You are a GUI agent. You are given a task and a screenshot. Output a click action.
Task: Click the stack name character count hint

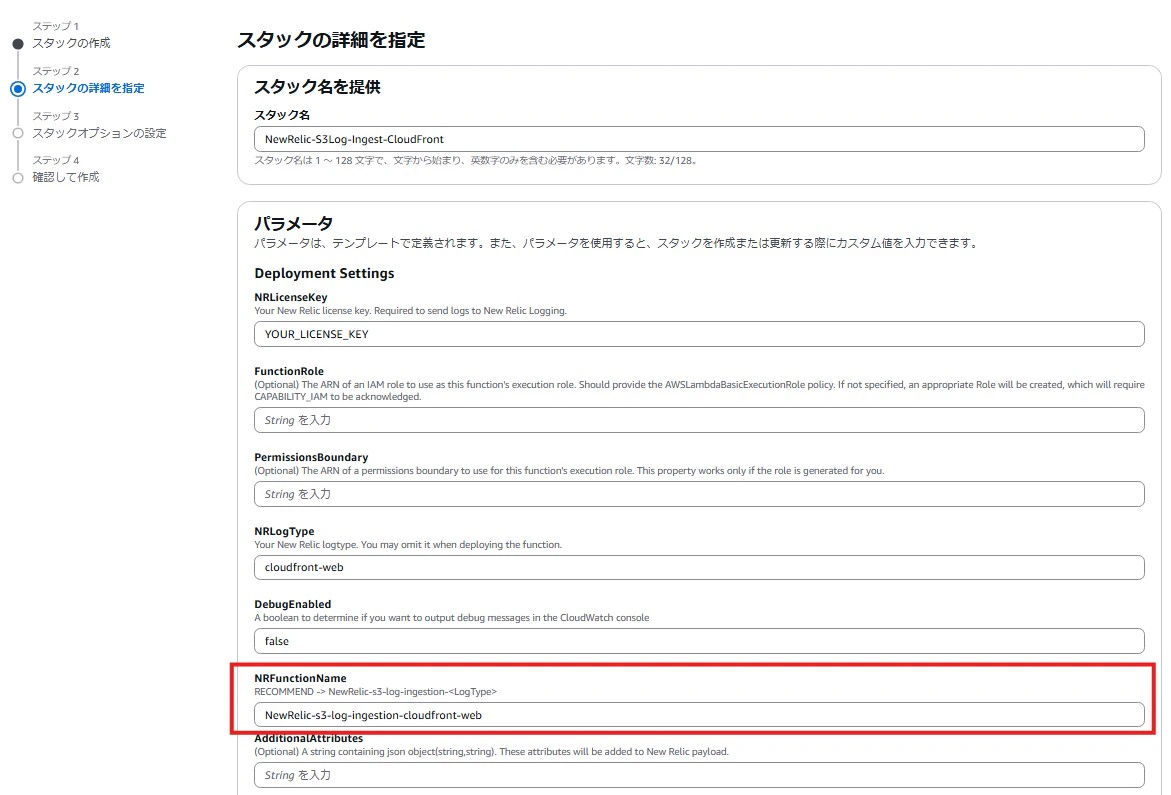(475, 160)
